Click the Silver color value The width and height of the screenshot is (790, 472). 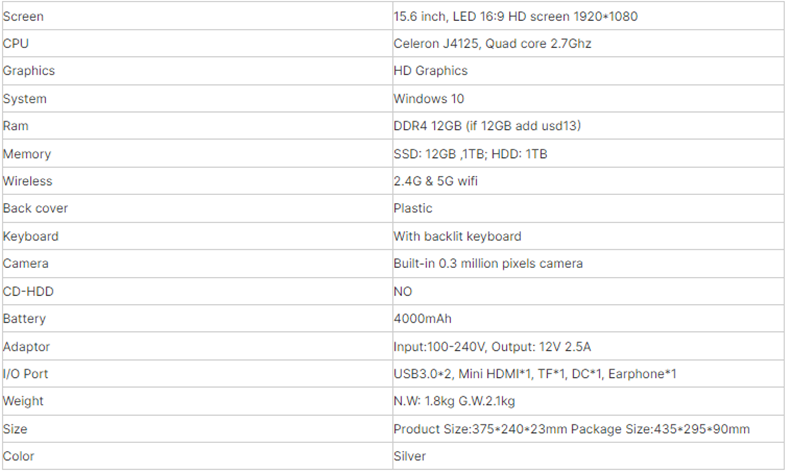click(x=409, y=456)
